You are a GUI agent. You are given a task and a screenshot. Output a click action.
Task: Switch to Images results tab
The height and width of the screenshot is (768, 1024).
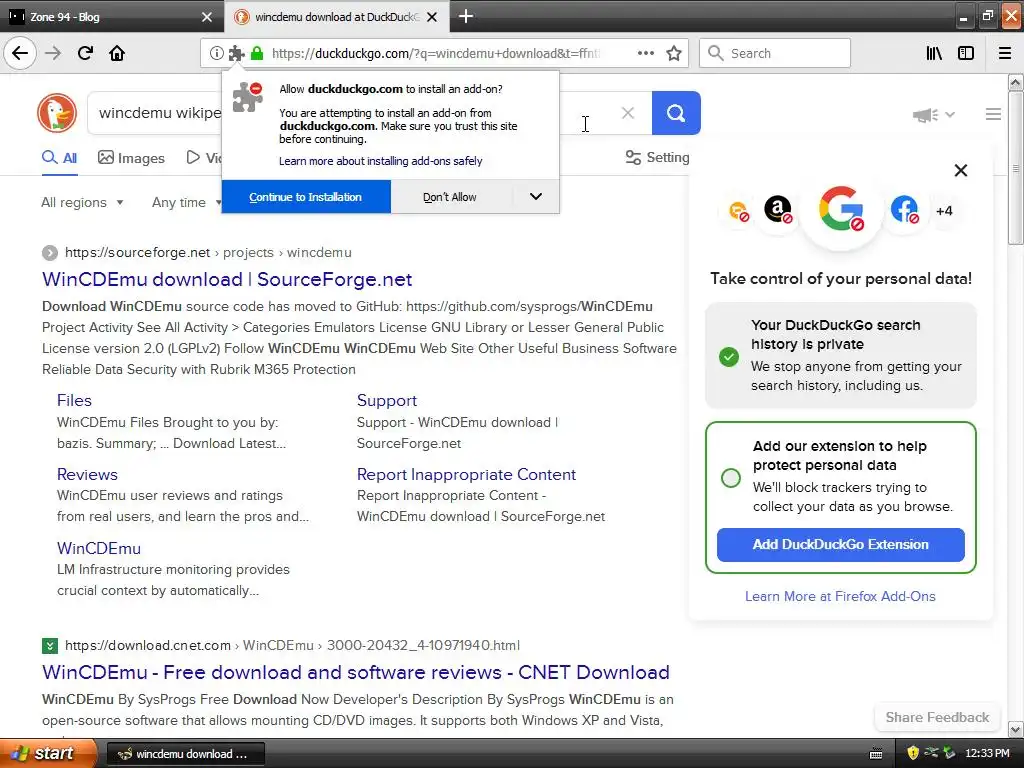pos(131,158)
